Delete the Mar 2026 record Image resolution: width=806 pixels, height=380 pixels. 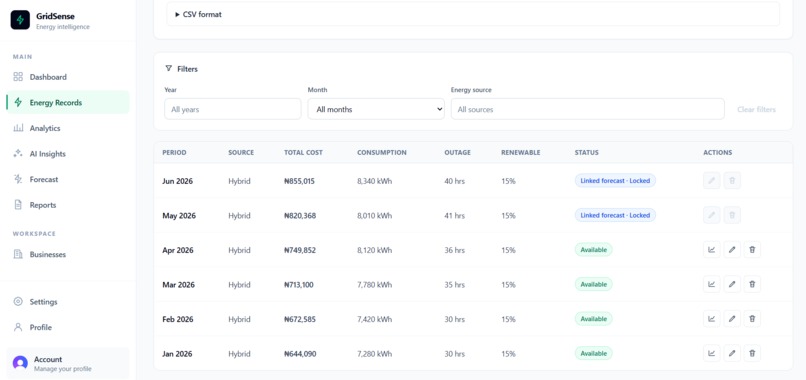752,284
